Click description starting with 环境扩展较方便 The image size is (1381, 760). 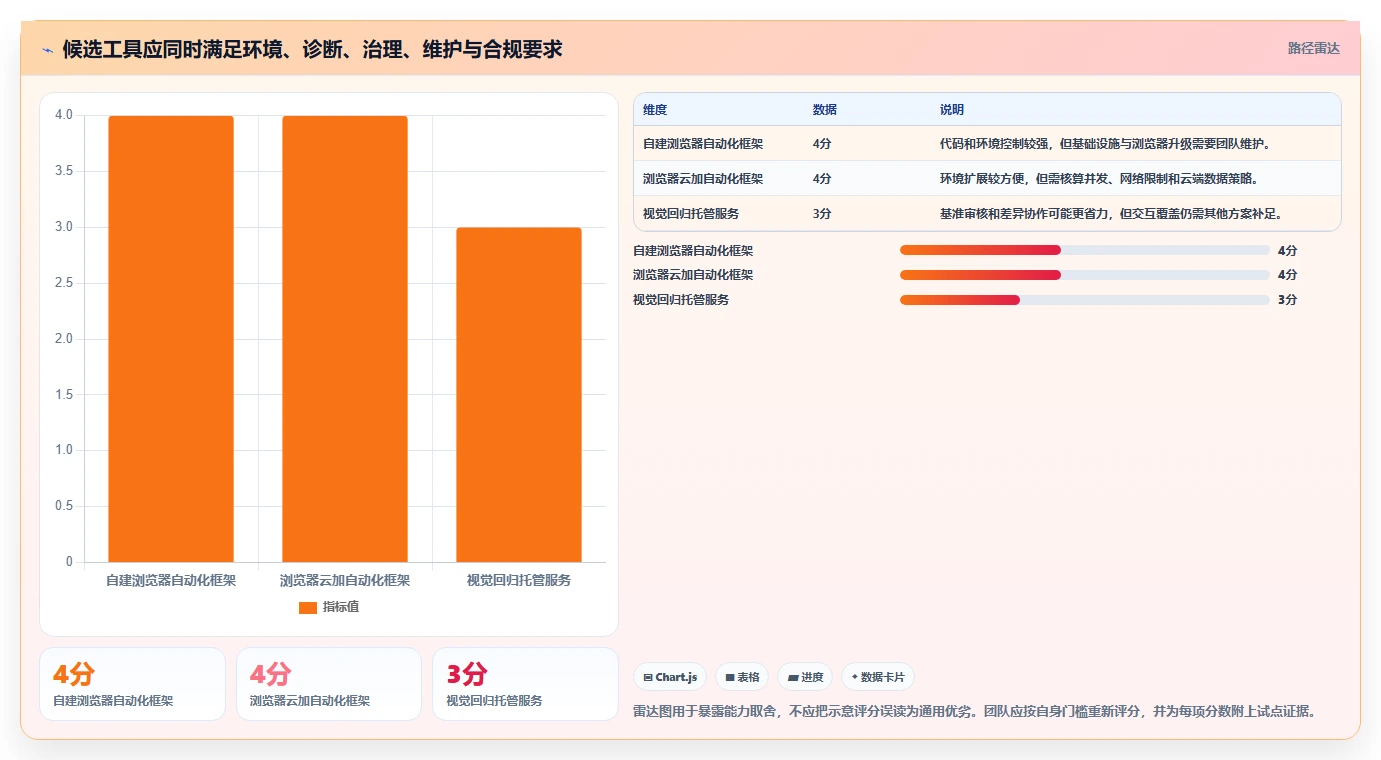[x=1099, y=179]
